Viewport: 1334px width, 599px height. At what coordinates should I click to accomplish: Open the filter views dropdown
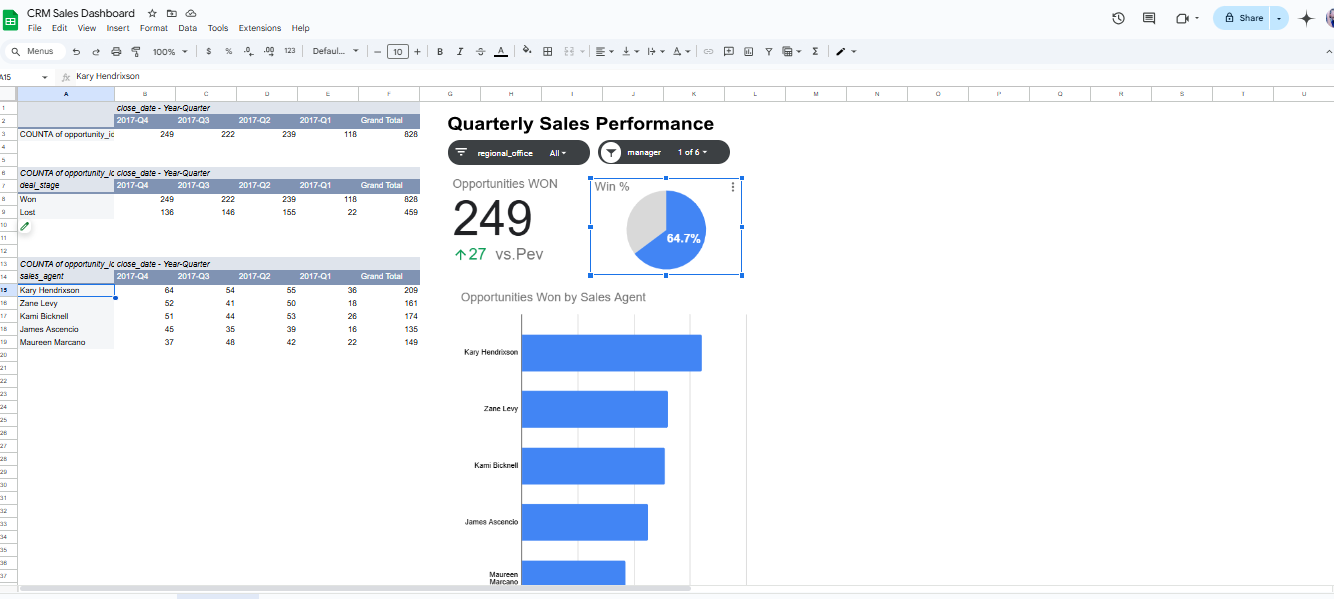pyautogui.click(x=791, y=51)
